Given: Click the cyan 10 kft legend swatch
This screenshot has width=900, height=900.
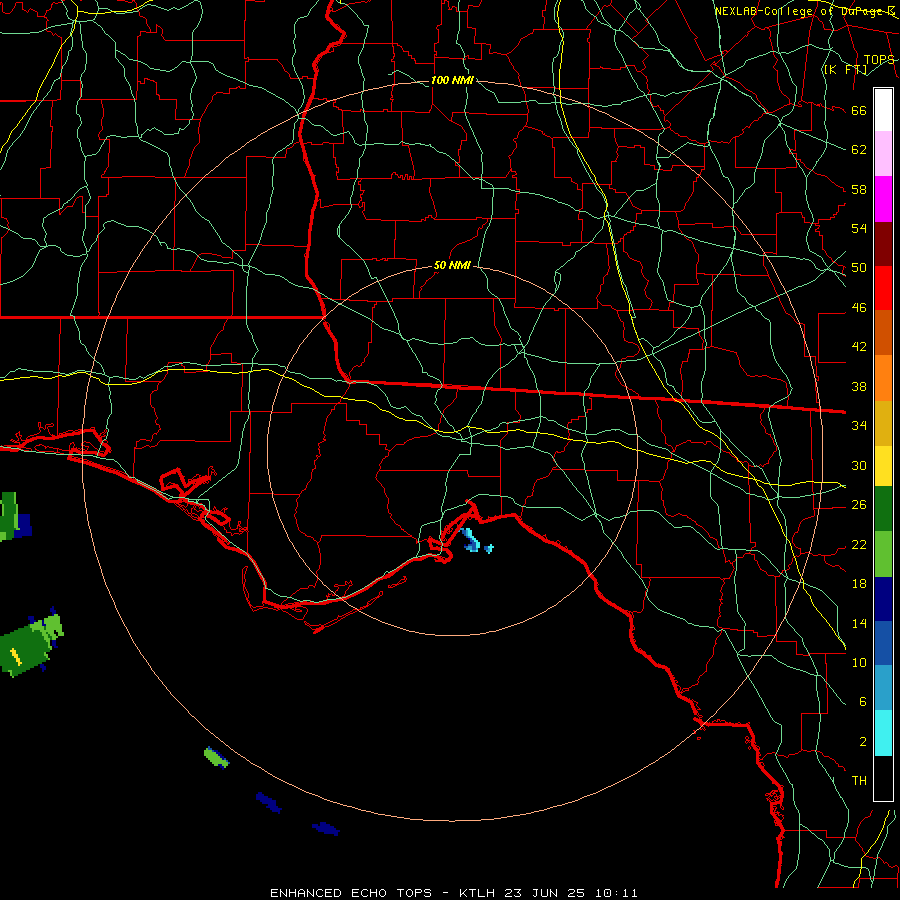Looking at the screenshot, I should click(883, 733).
